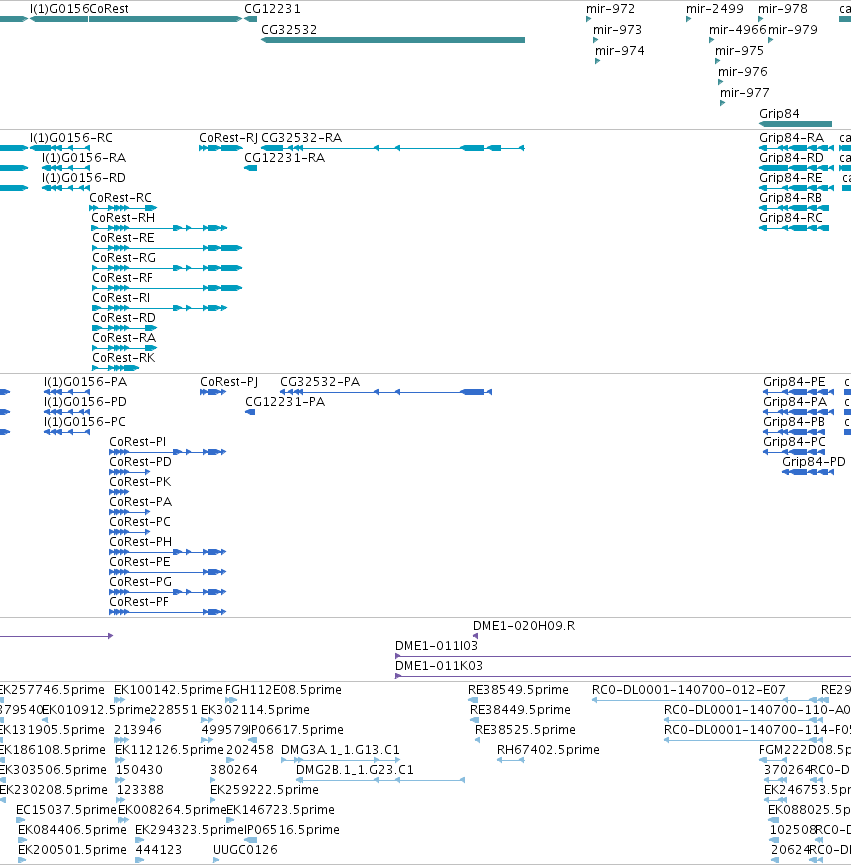Click the Grip84-RA transcript
Screen dimensions: 851x865
pos(796,148)
